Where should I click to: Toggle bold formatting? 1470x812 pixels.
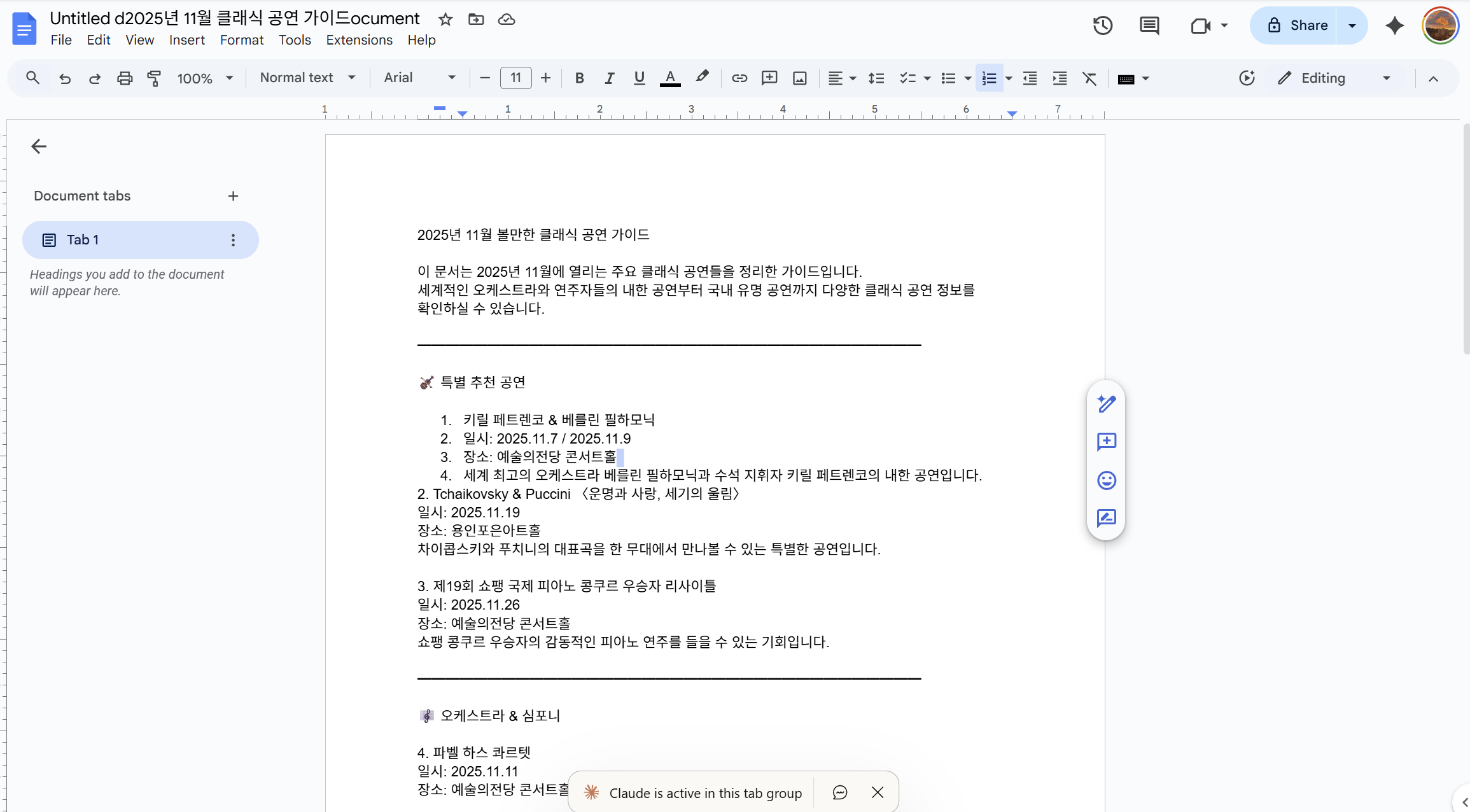coord(579,78)
